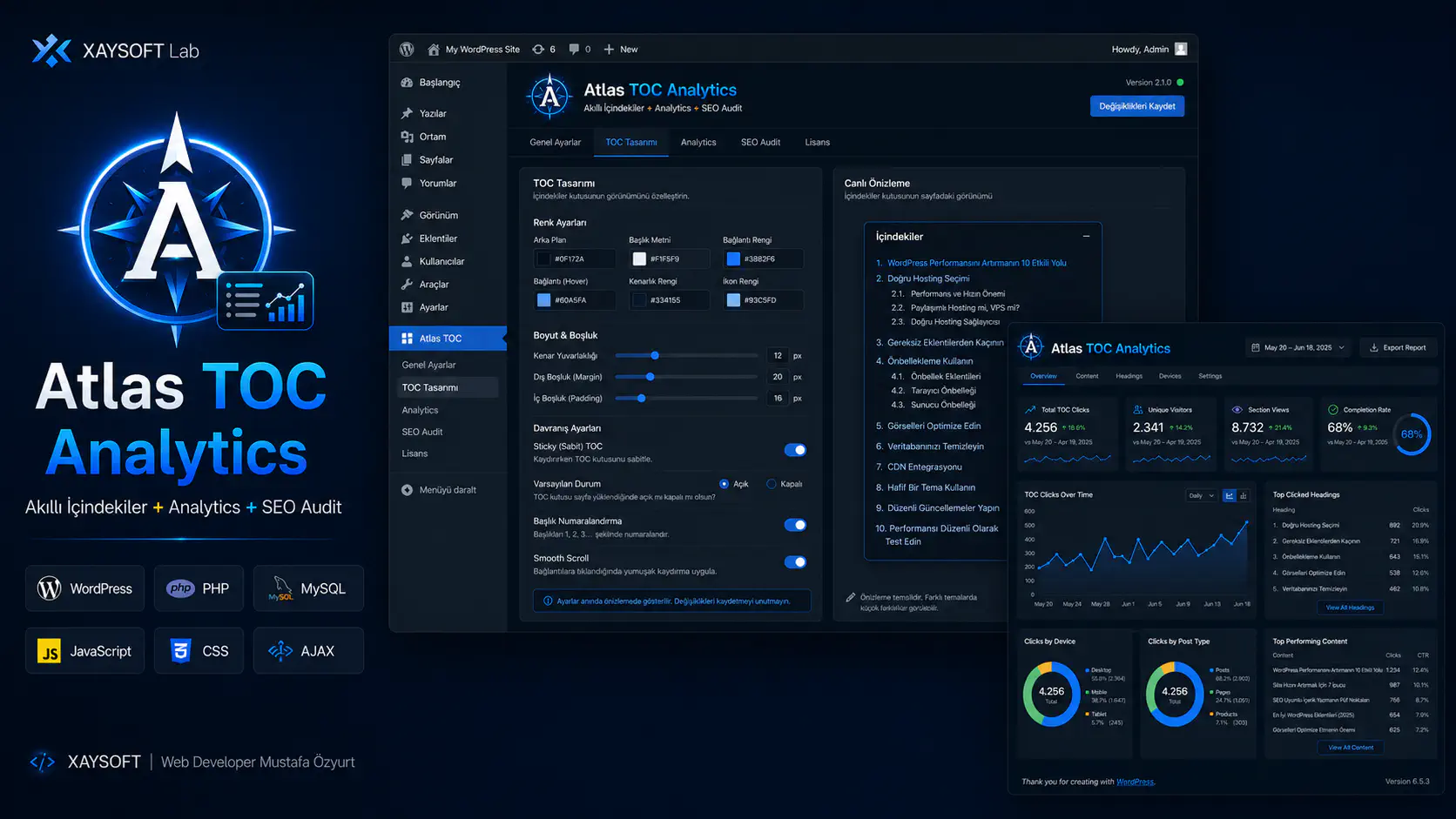1456x819 pixels.
Task: Select the Açık radio option
Action: click(x=724, y=484)
